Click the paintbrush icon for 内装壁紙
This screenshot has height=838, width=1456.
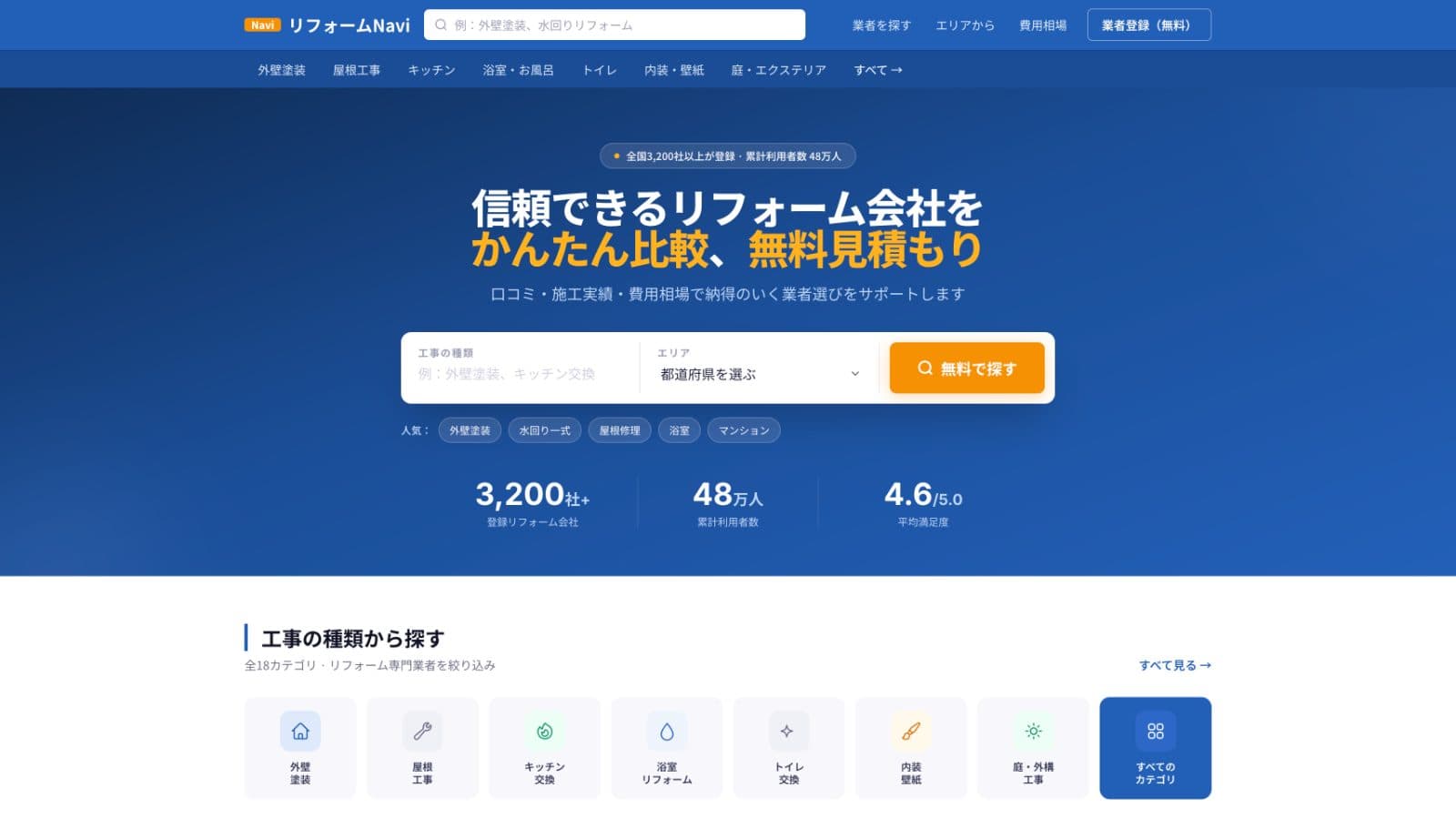(911, 731)
